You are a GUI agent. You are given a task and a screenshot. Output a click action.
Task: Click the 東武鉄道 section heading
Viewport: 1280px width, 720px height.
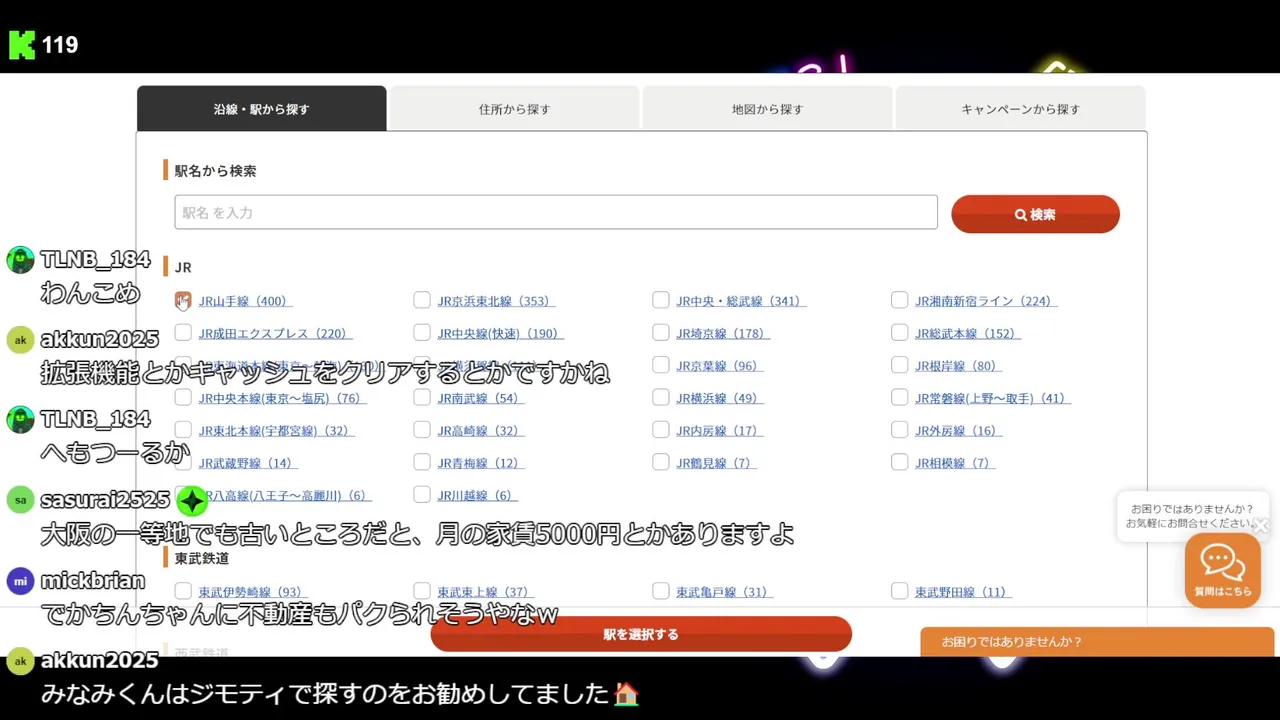pyautogui.click(x=202, y=558)
